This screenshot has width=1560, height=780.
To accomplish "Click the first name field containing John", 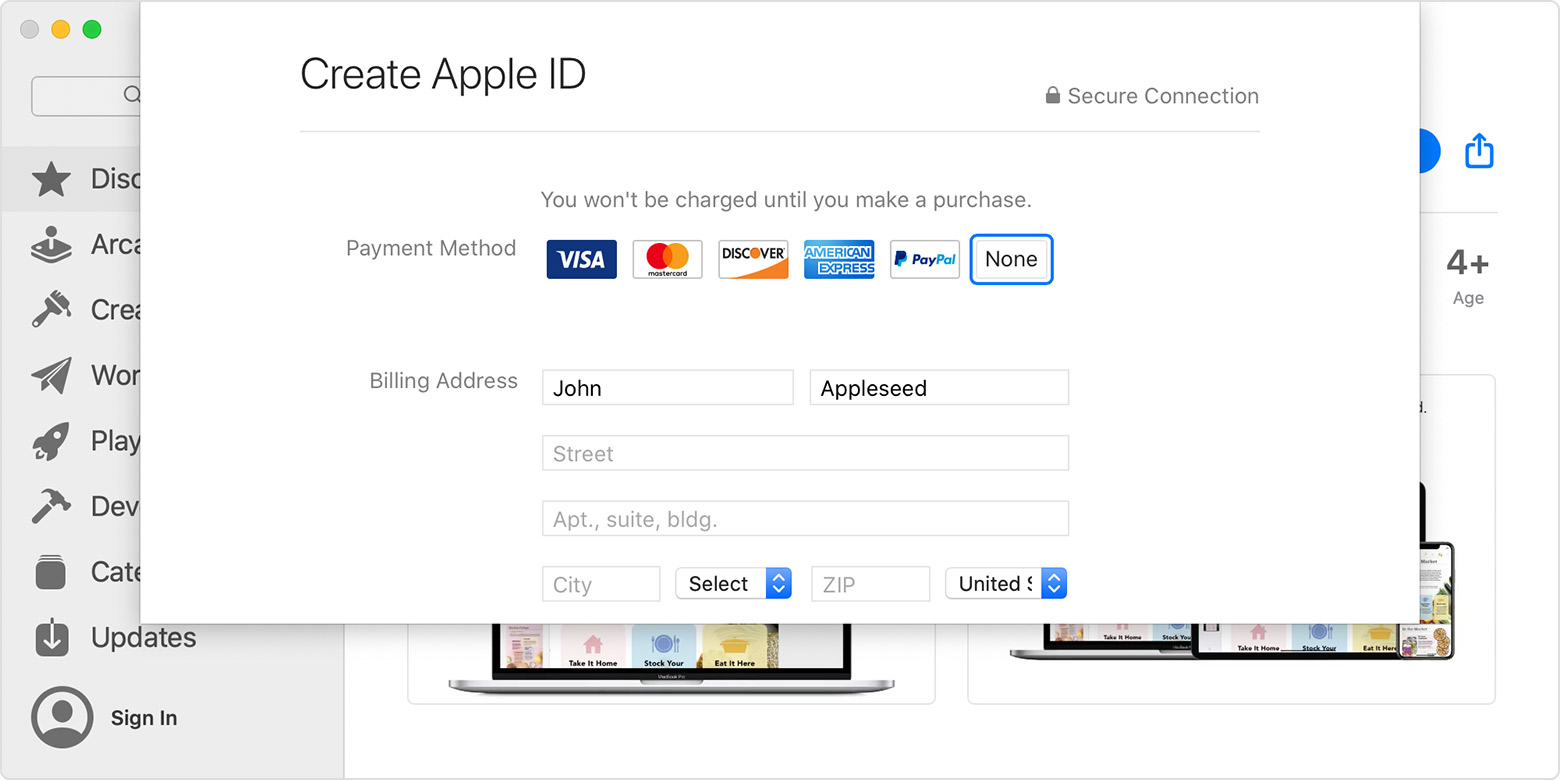I will (x=667, y=388).
